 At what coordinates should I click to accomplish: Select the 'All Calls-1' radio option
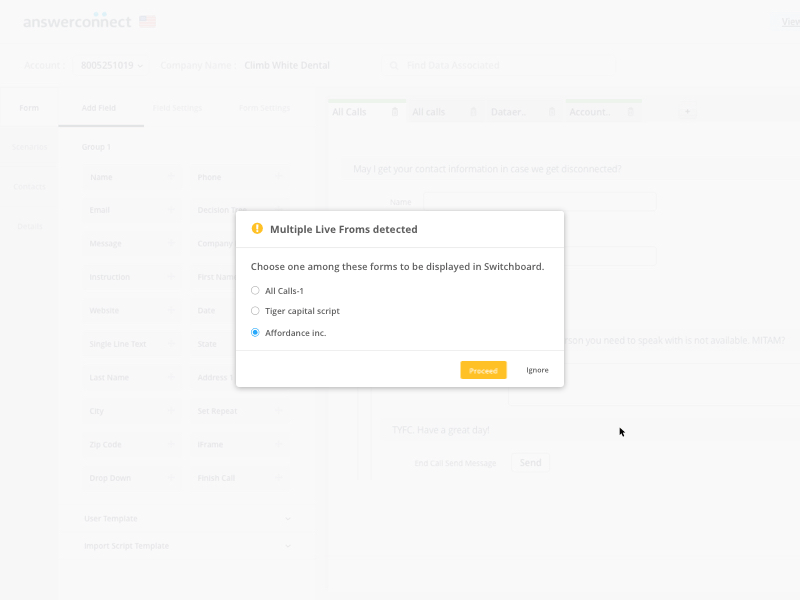[x=255, y=290]
